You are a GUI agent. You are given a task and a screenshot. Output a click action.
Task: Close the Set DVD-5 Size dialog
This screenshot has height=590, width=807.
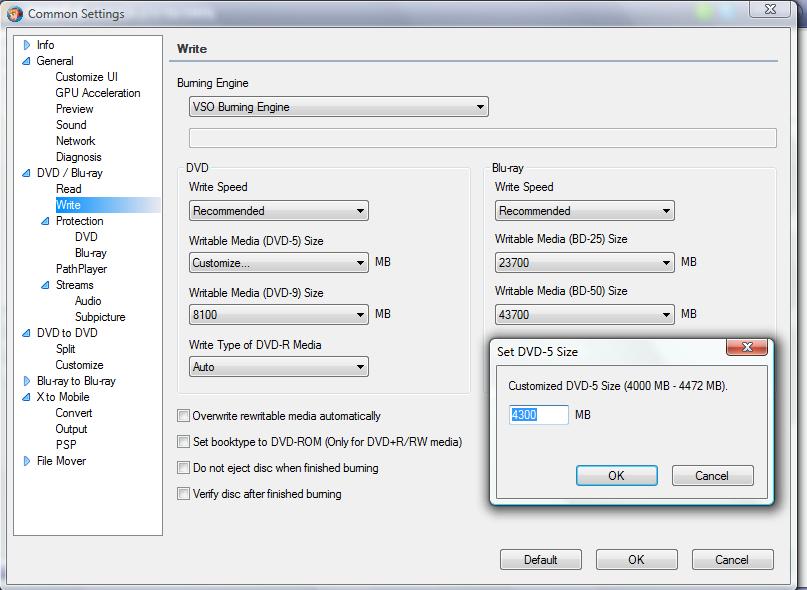(x=747, y=347)
